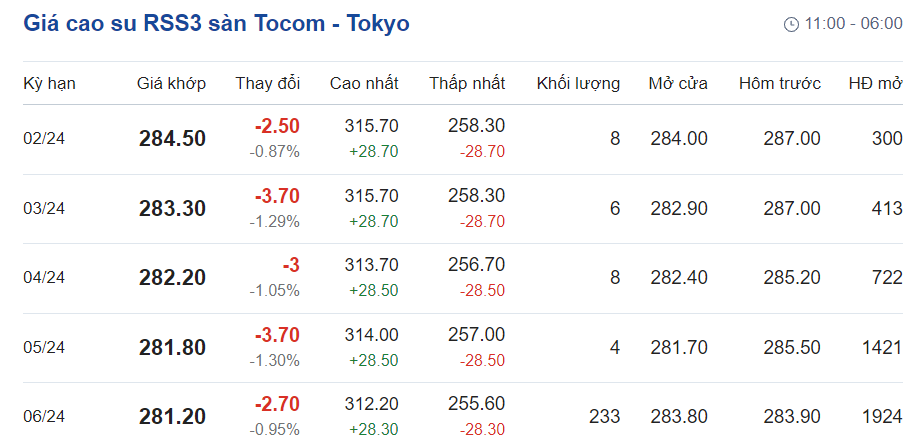917x447 pixels.
Task: Select the Thấp nhất column header
Action: pyautogui.click(x=467, y=83)
